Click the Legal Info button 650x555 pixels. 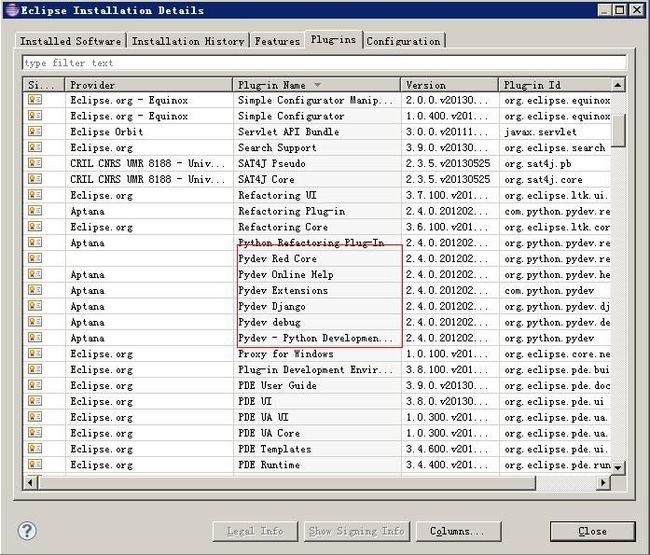[x=255, y=531]
